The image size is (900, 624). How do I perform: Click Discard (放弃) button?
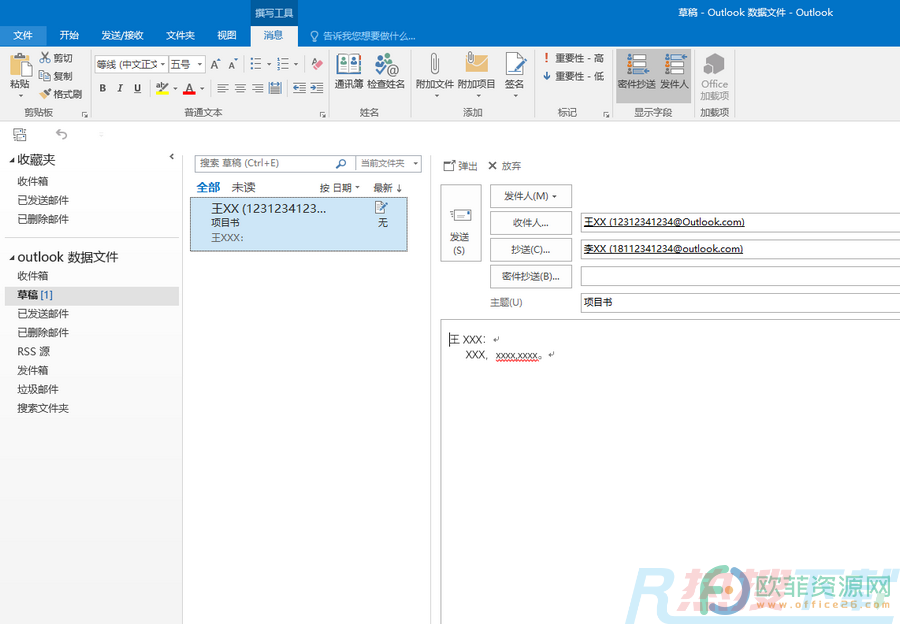tap(505, 166)
